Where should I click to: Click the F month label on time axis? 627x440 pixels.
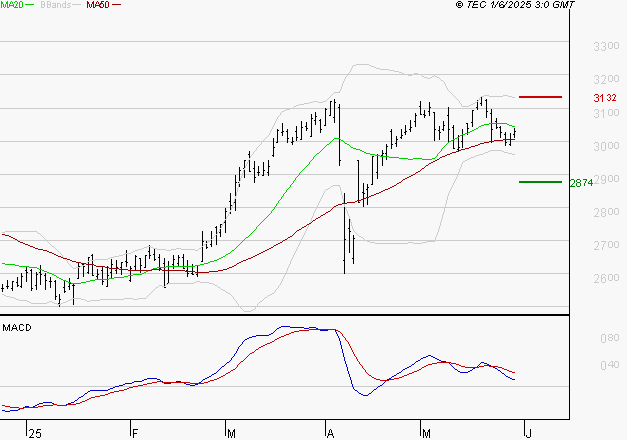(135, 433)
